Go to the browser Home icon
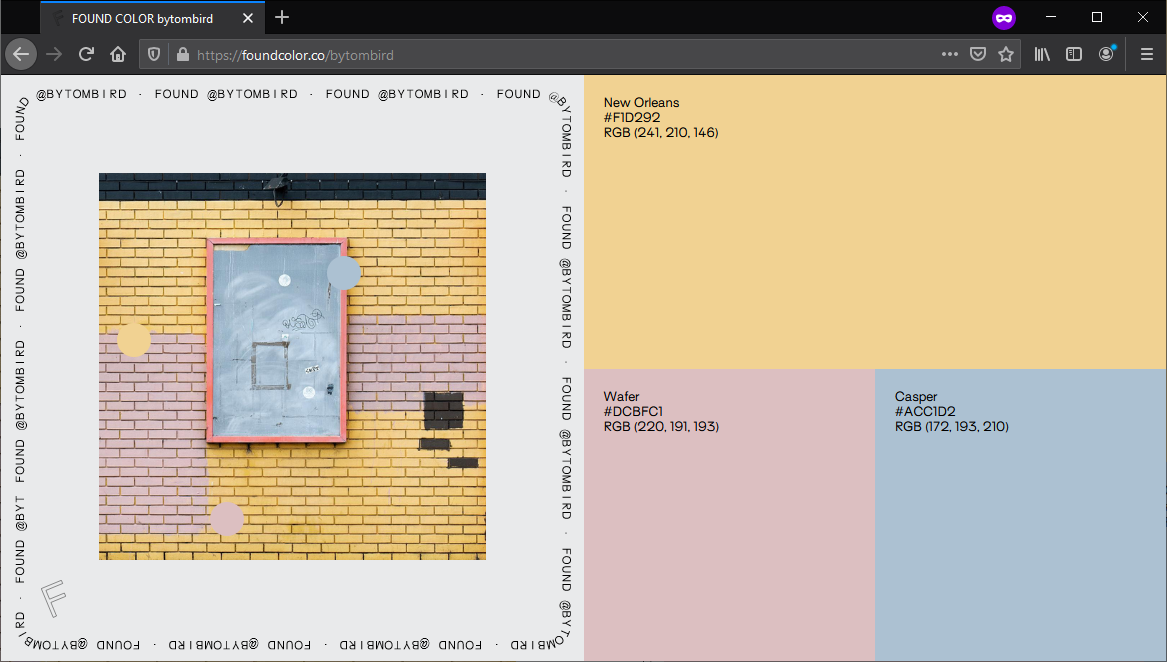Screen dimensions: 1167x662 (x=118, y=55)
